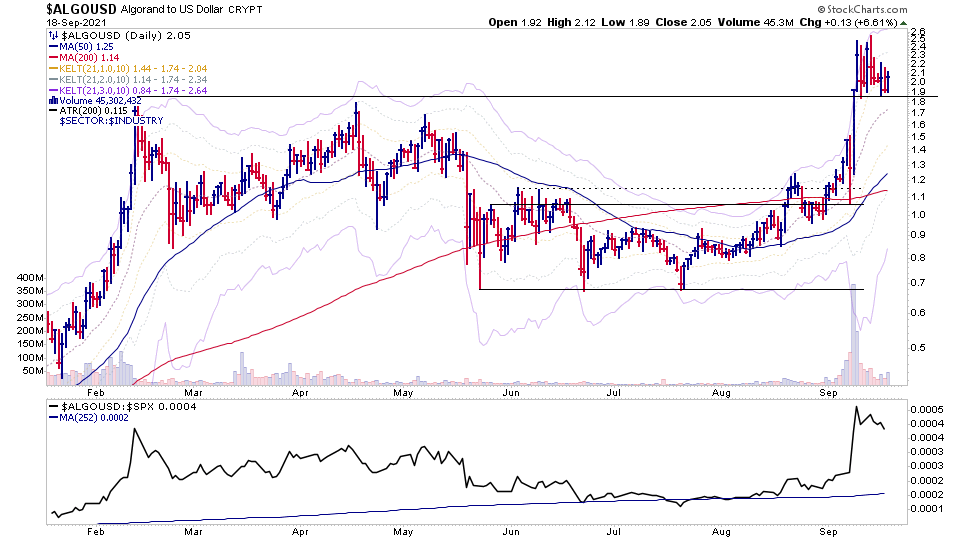Viewport: 960px width, 540px height.
Task: Click the 'MA(200) 1.14' legend entry
Action: [x=89, y=58]
